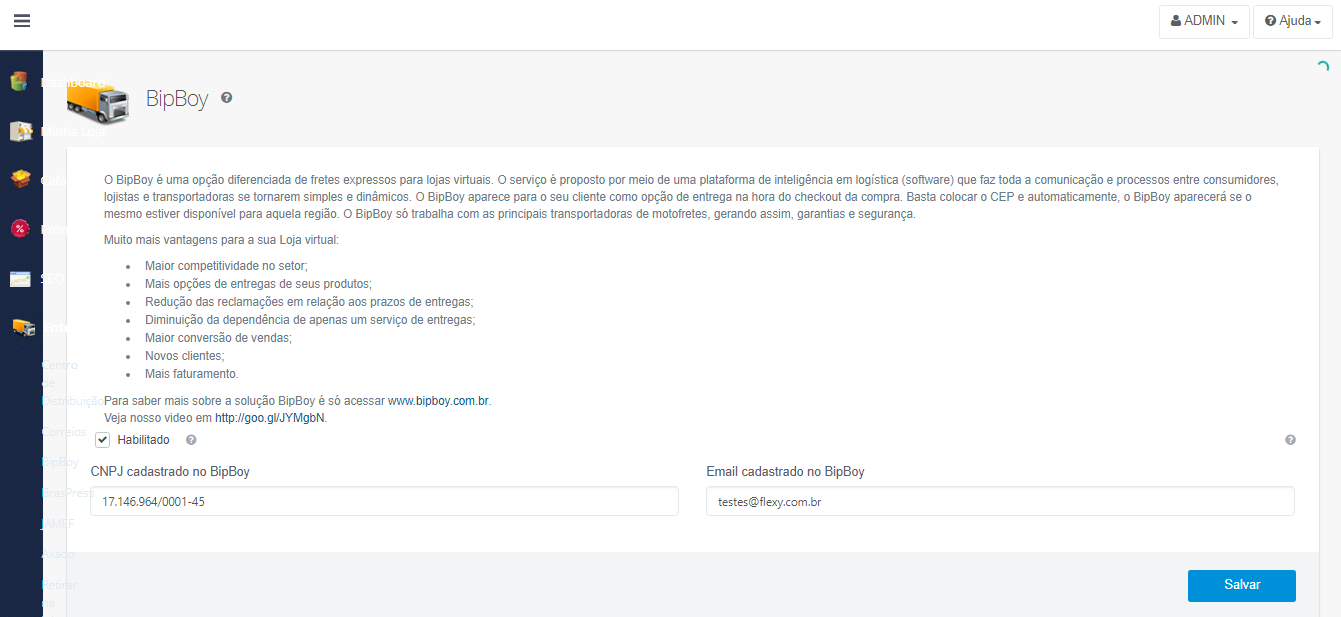Follow the www.bipboy.com.br link
Viewport: 1341px width, 617px height.
(439, 401)
